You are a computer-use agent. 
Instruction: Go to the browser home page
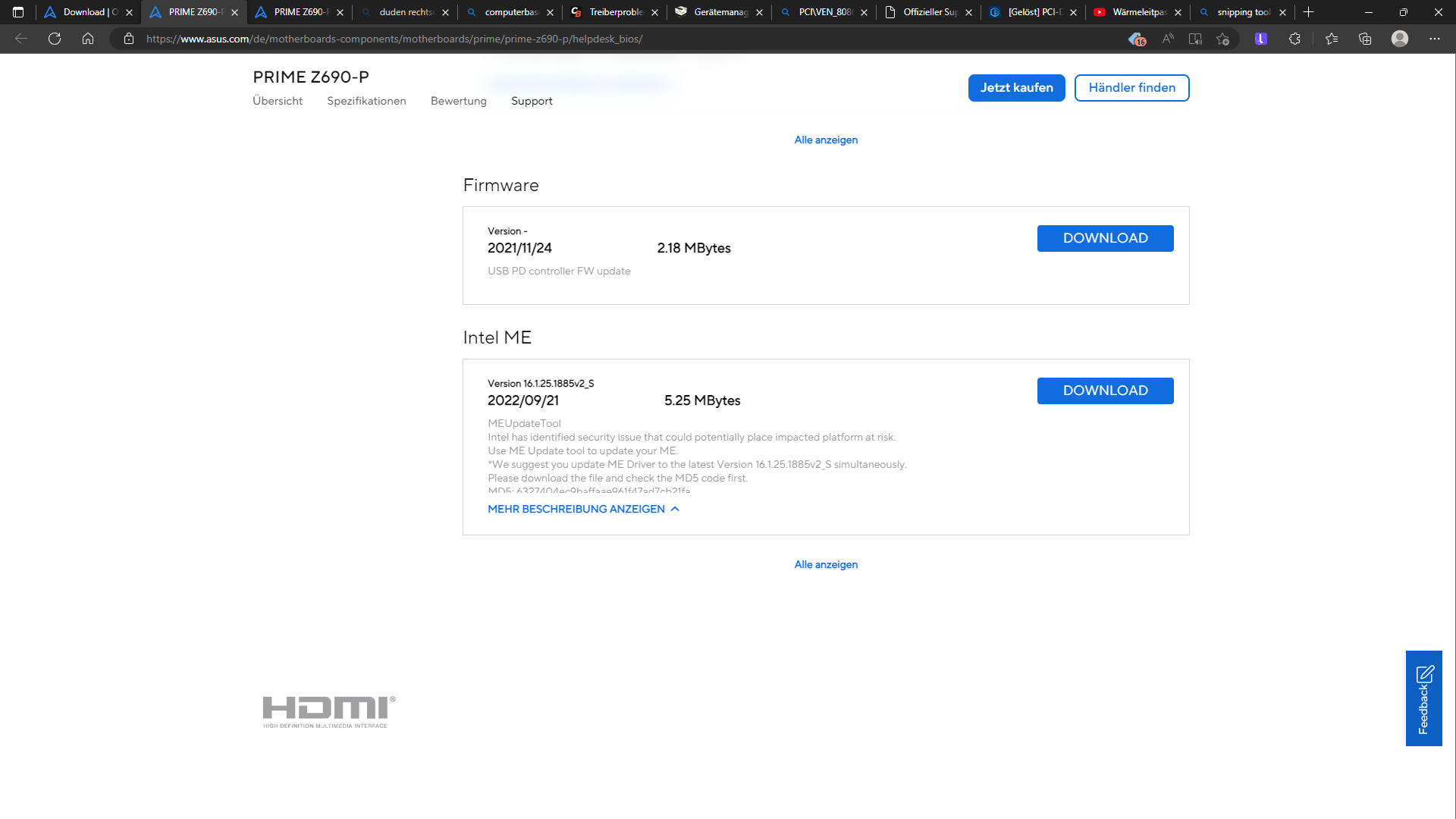pyautogui.click(x=88, y=39)
